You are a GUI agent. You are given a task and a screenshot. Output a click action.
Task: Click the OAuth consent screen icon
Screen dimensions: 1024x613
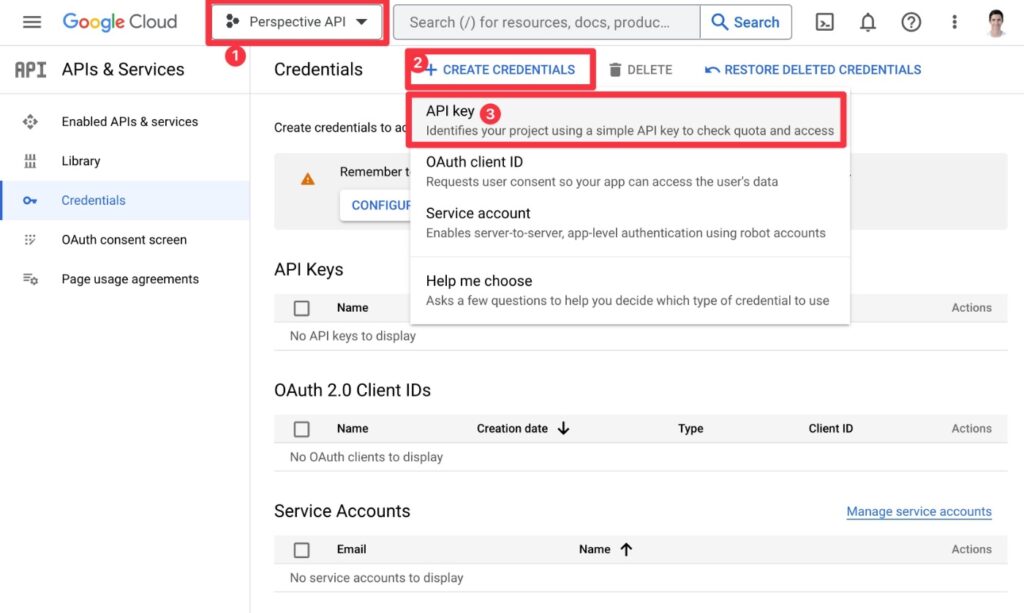(x=30, y=240)
